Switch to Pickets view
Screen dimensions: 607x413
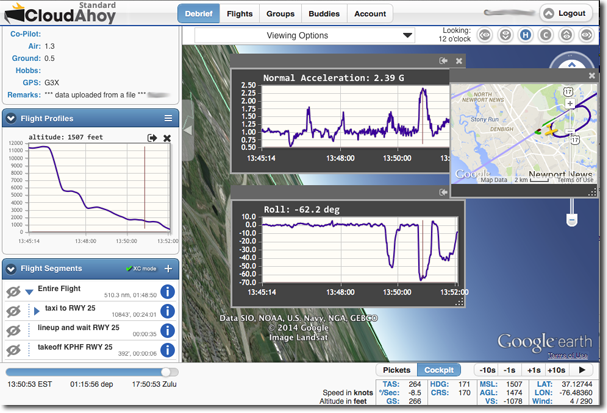[x=396, y=370]
